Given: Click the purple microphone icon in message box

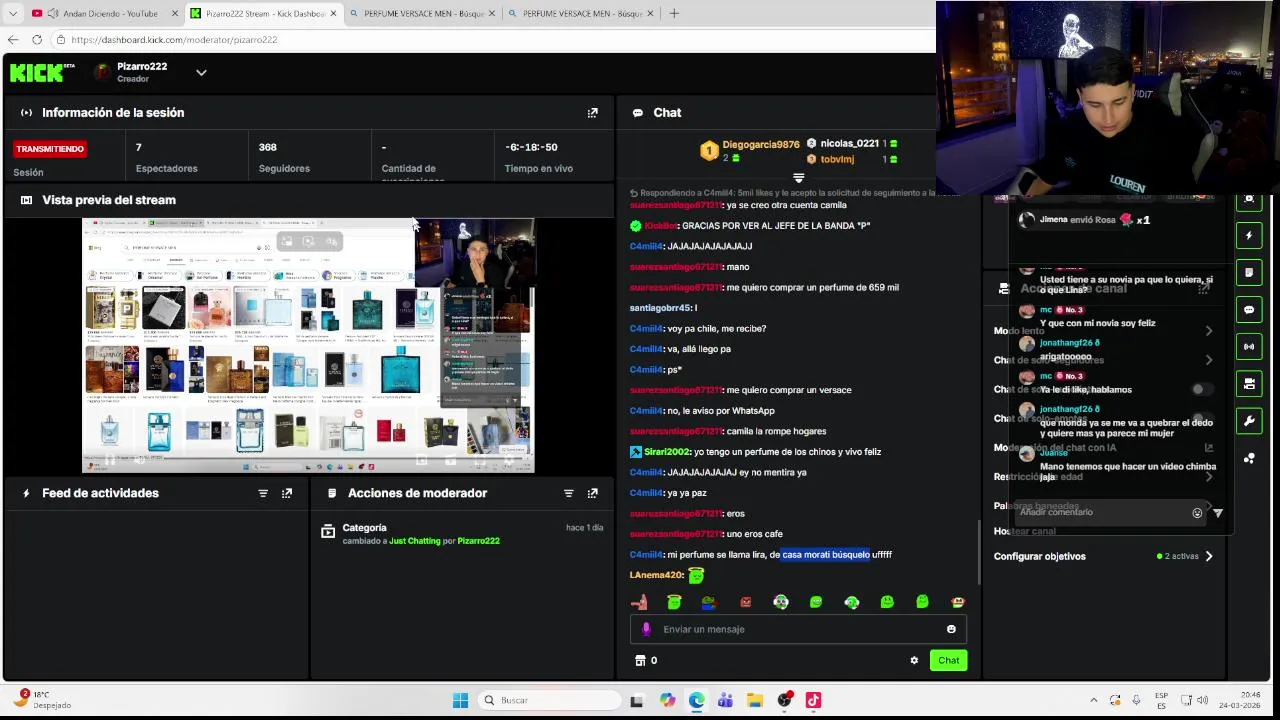Looking at the screenshot, I should coord(646,629).
